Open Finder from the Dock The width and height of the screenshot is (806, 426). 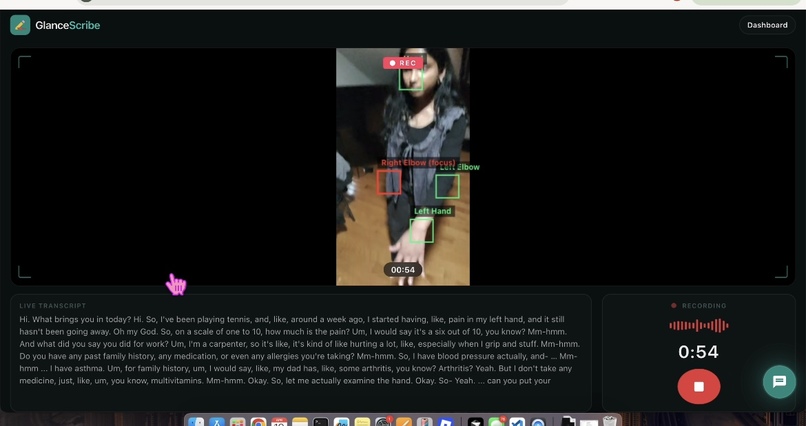pyautogui.click(x=196, y=422)
